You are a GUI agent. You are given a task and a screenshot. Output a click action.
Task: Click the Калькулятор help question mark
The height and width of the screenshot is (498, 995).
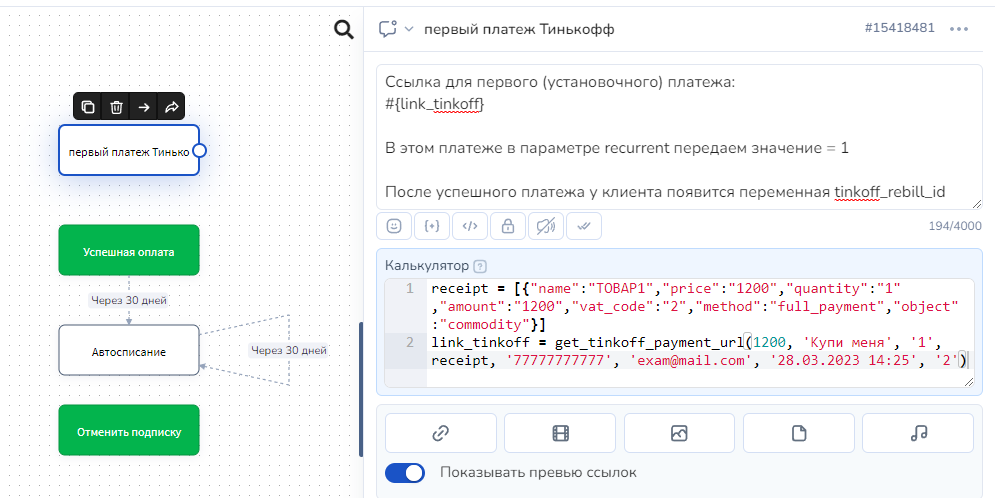480,266
